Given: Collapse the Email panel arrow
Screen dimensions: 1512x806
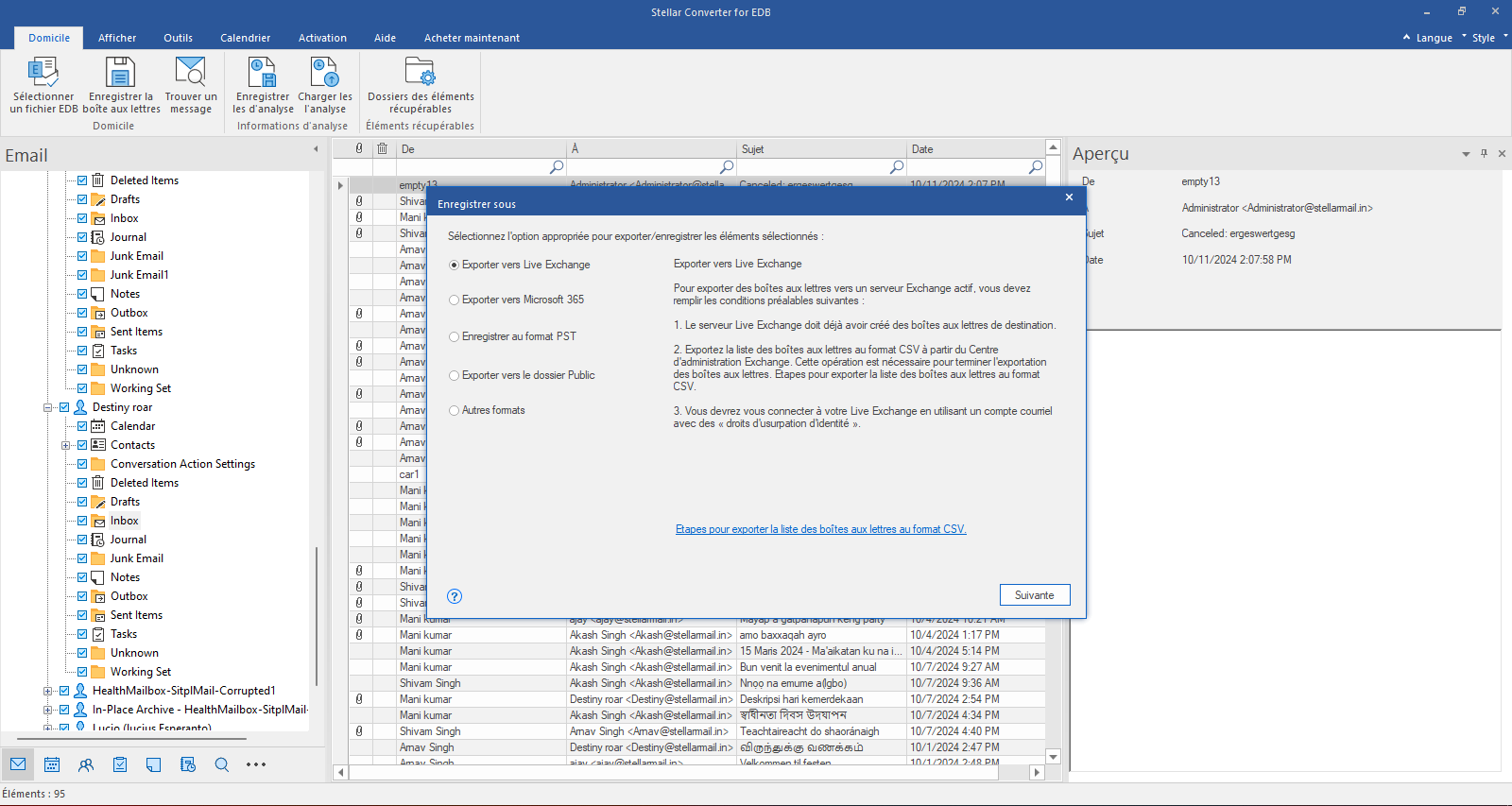Looking at the screenshot, I should pos(318,149).
